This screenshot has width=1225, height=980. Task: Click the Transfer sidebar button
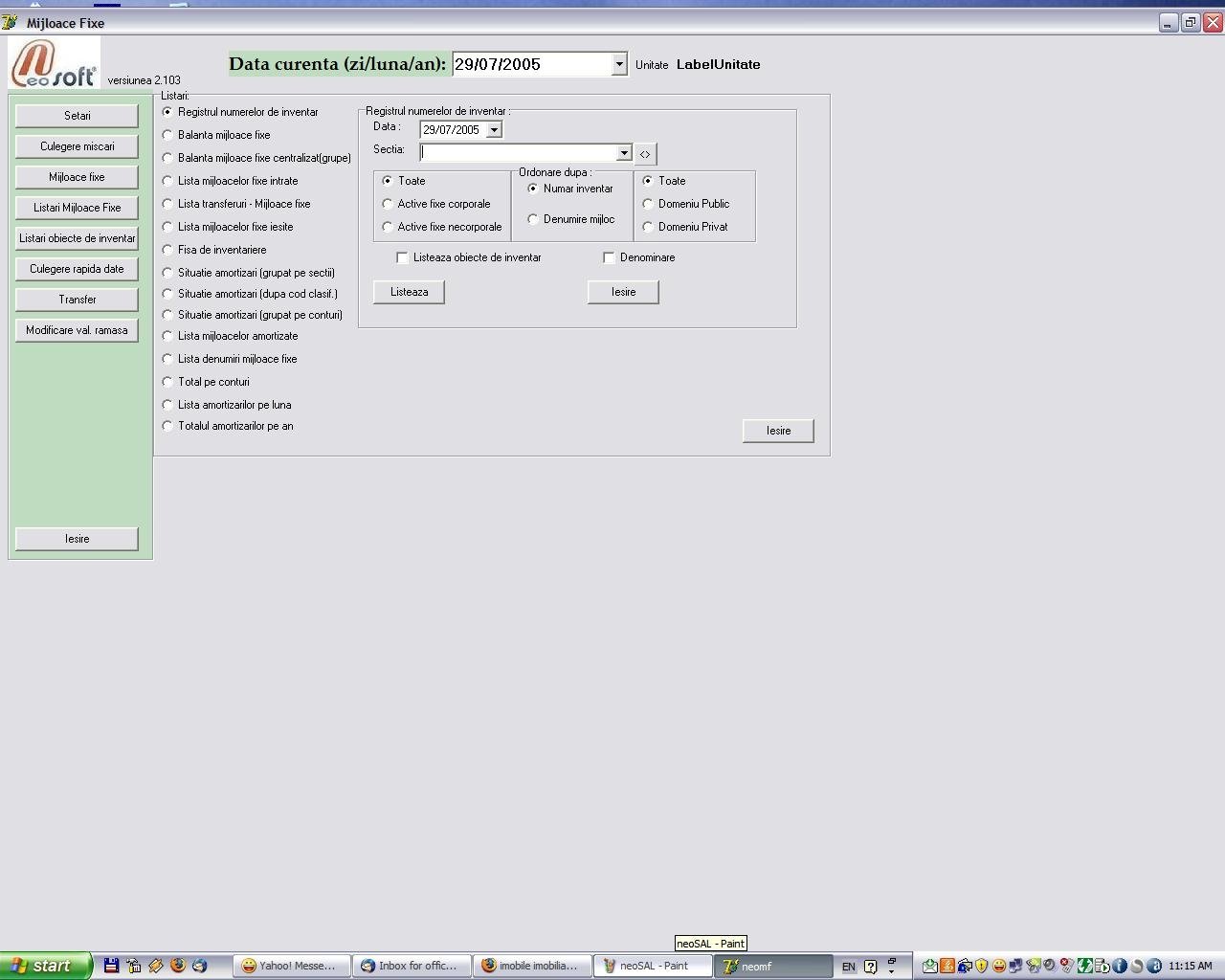pyautogui.click(x=77, y=300)
